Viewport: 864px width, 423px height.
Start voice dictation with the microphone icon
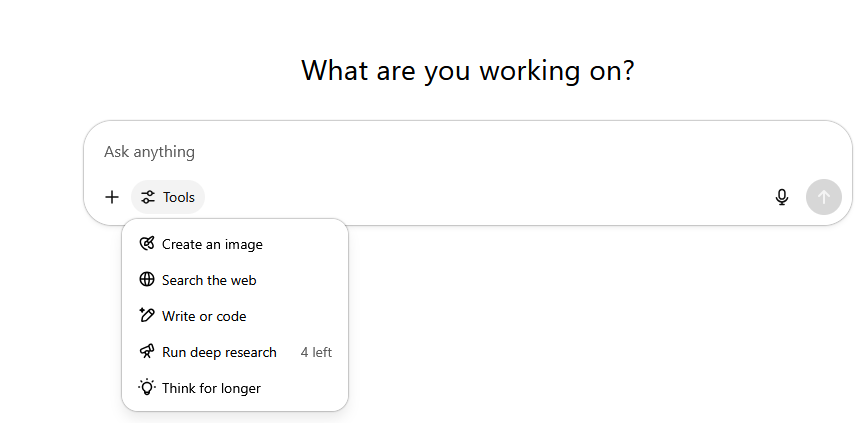tap(782, 197)
